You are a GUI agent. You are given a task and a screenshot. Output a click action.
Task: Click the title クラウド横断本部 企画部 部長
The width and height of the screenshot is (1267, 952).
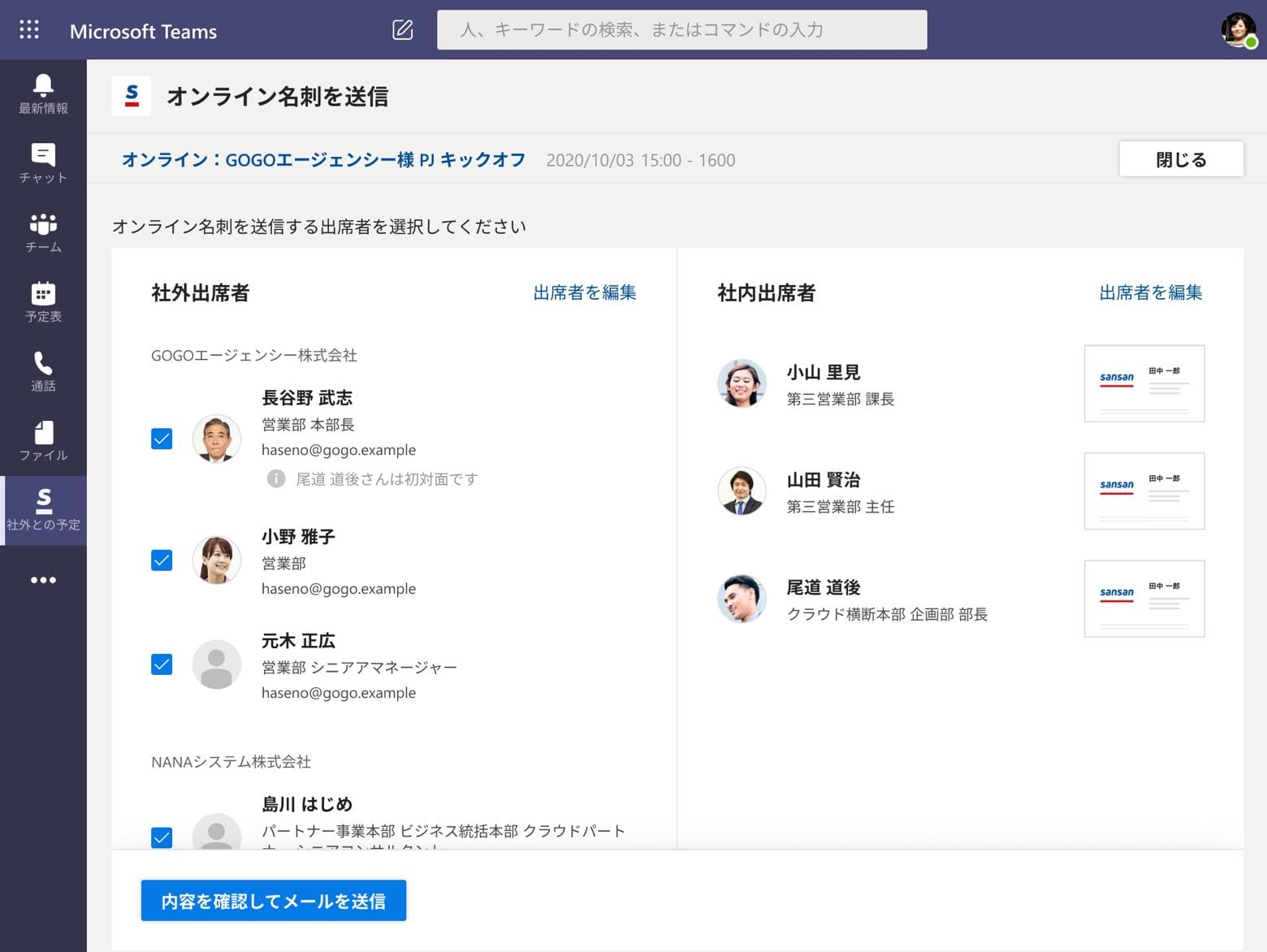point(887,614)
